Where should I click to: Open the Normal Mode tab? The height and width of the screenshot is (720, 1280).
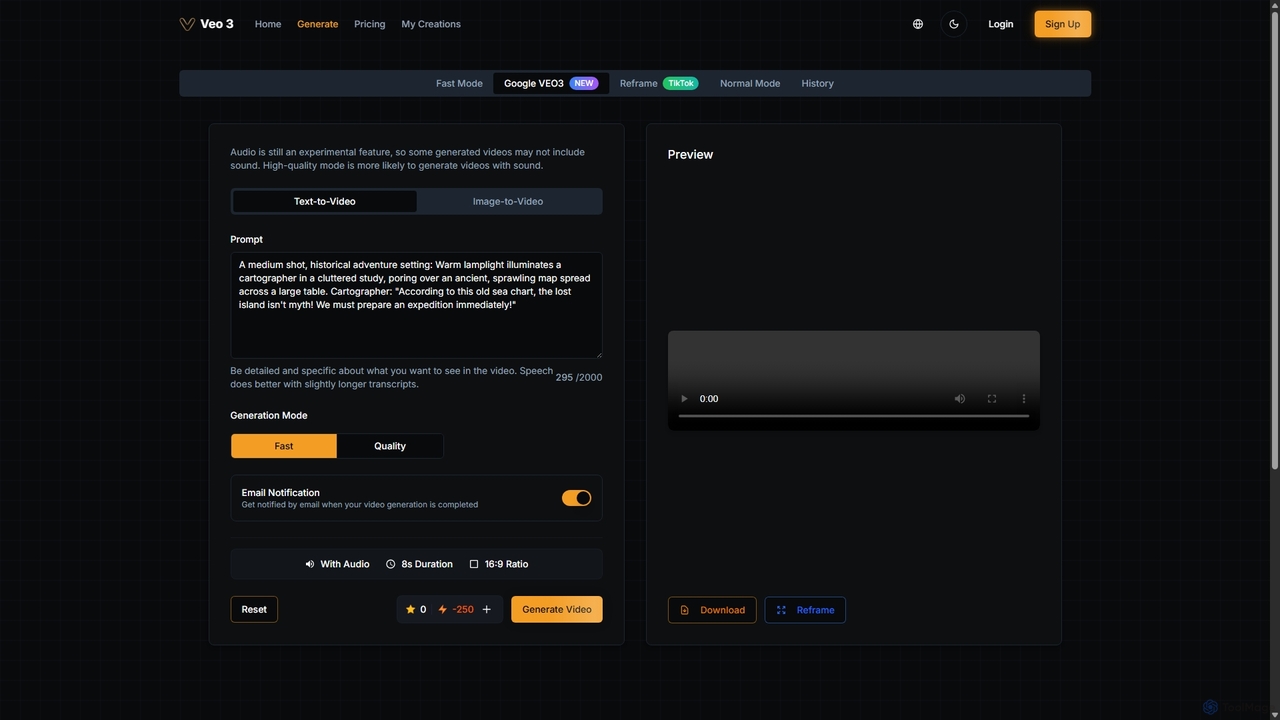tap(750, 83)
